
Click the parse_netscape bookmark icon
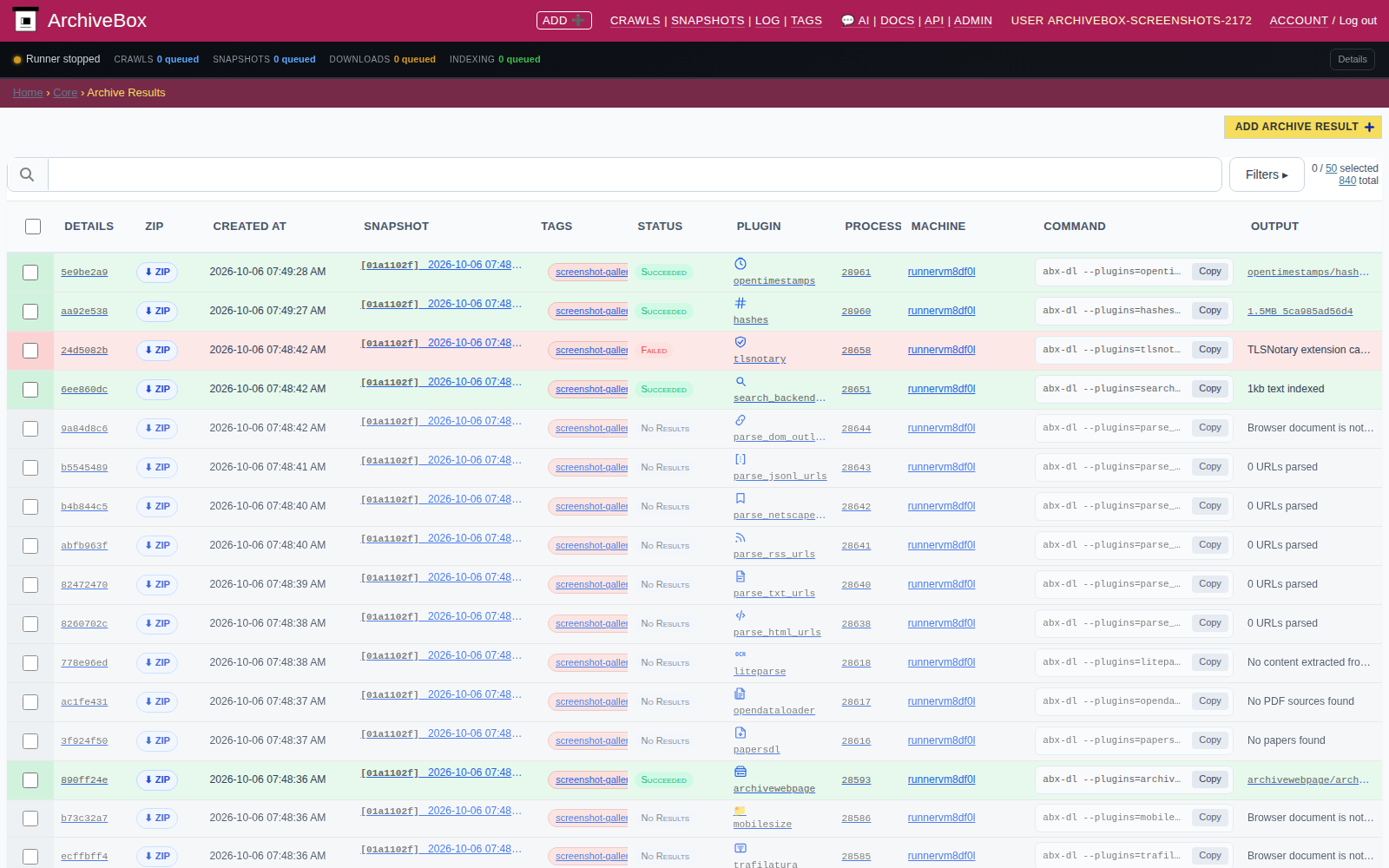pos(741,498)
